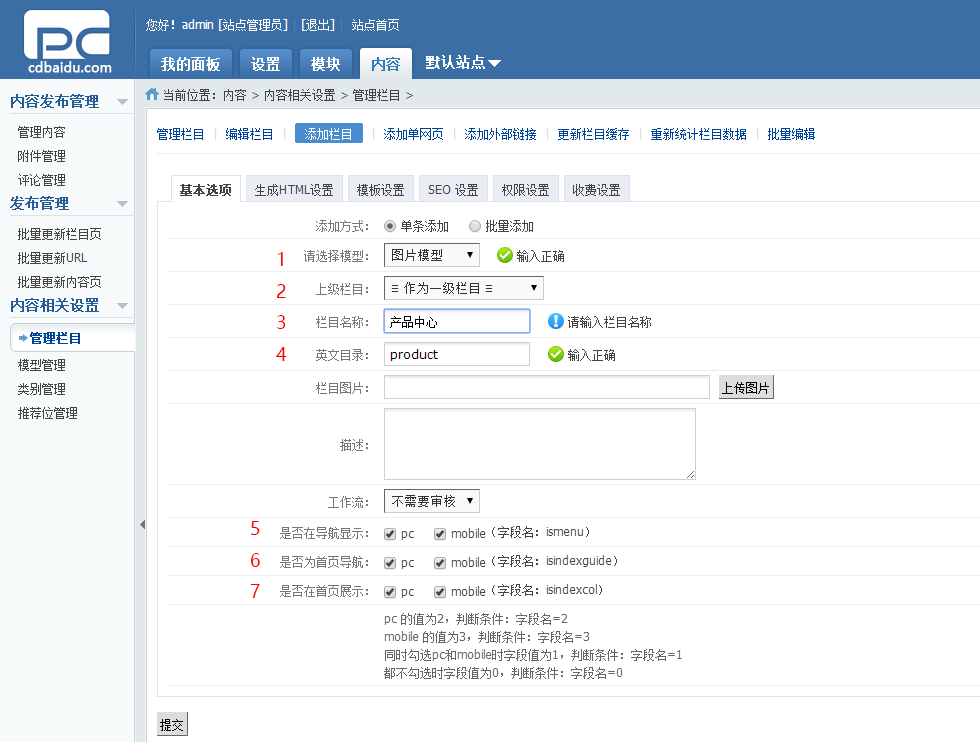Viewport: 980px width, 742px height.
Task: Open the 工作流 不需要审核 dropdown
Action: point(432,501)
